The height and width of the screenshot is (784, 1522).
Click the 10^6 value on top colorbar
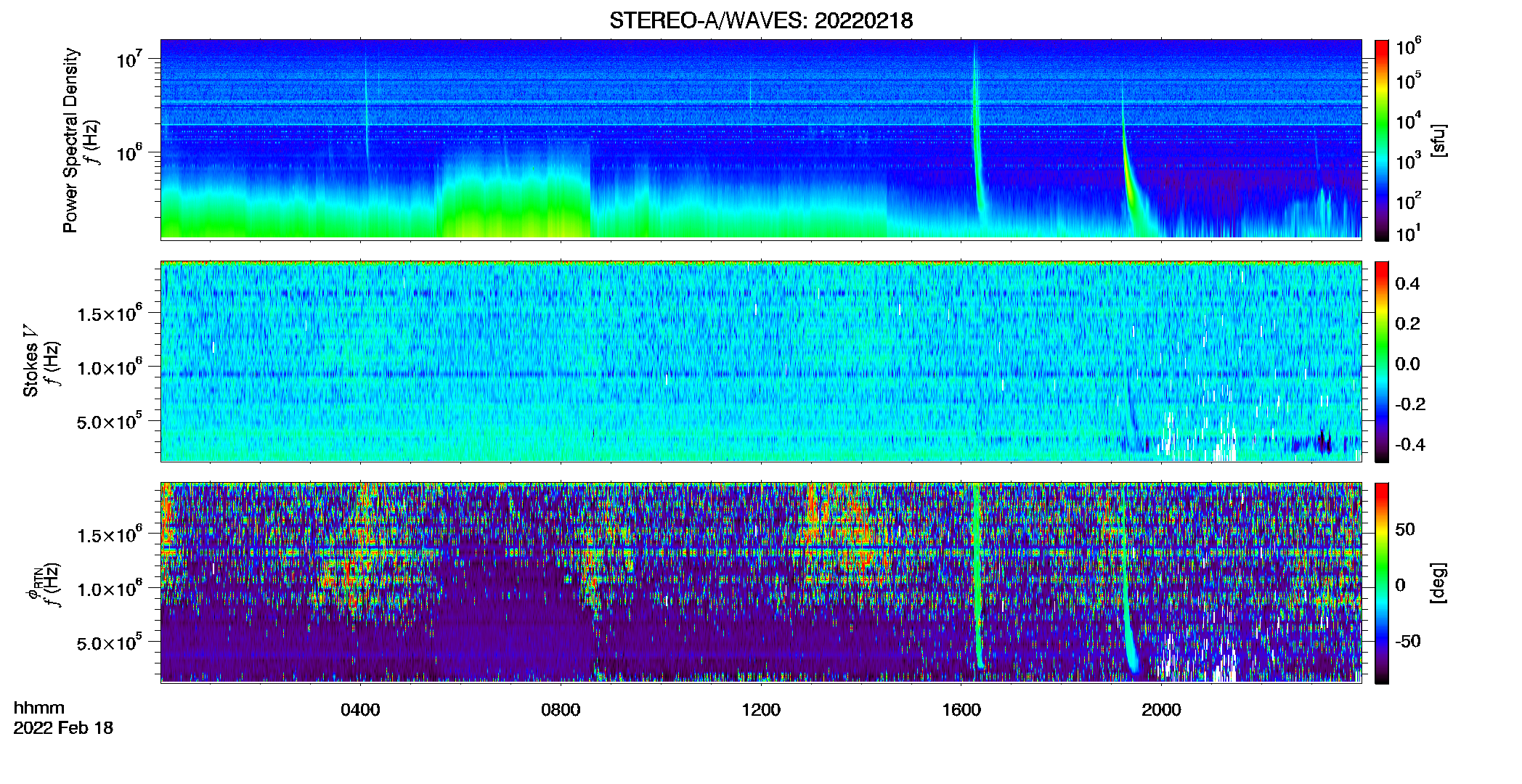[x=1409, y=47]
